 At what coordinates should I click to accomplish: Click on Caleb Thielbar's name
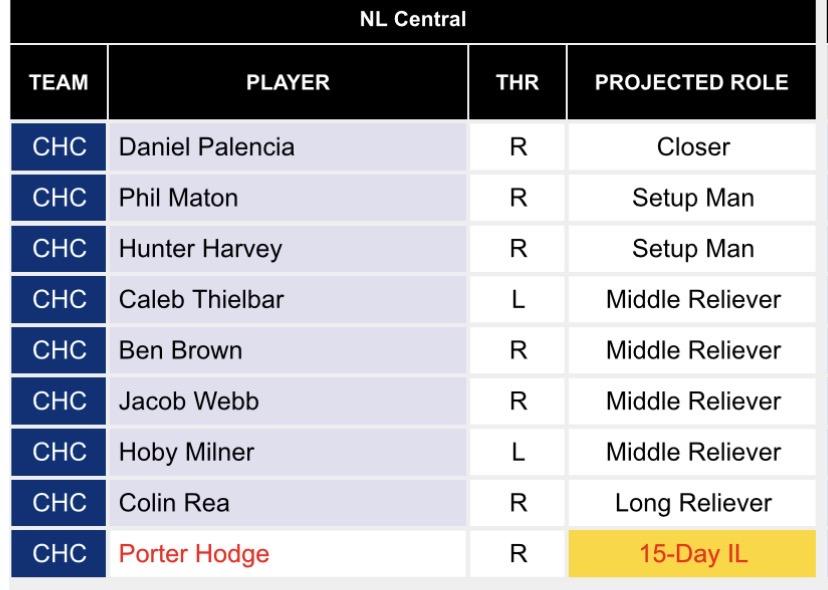pos(202,299)
